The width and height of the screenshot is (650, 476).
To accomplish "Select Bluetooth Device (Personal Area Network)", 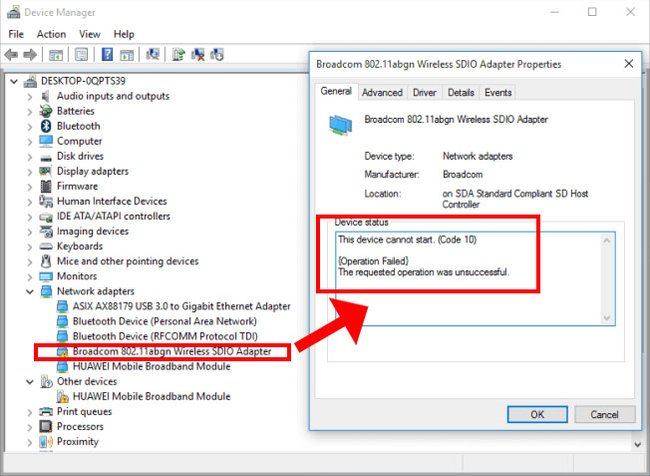I will tap(165, 321).
